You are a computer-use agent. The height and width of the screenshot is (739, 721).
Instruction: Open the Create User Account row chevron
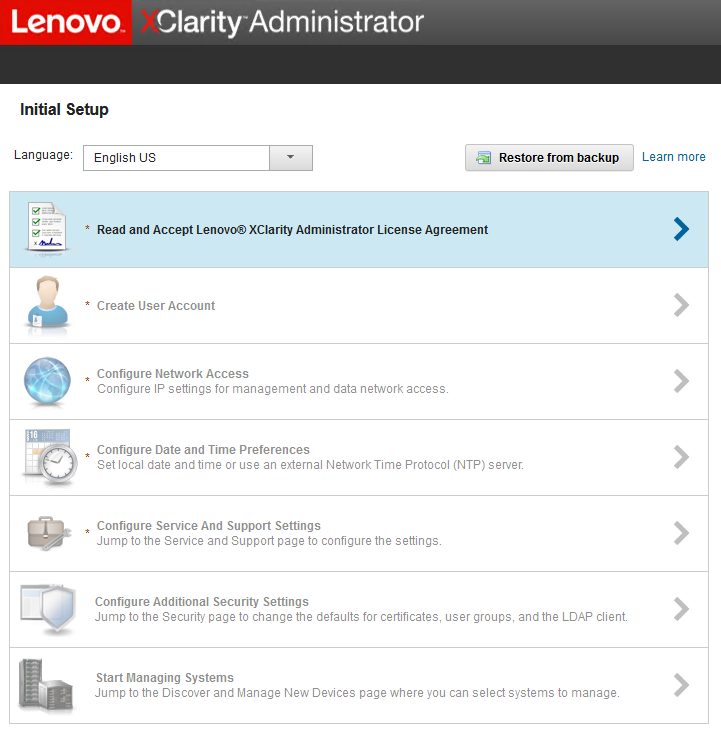click(x=681, y=305)
